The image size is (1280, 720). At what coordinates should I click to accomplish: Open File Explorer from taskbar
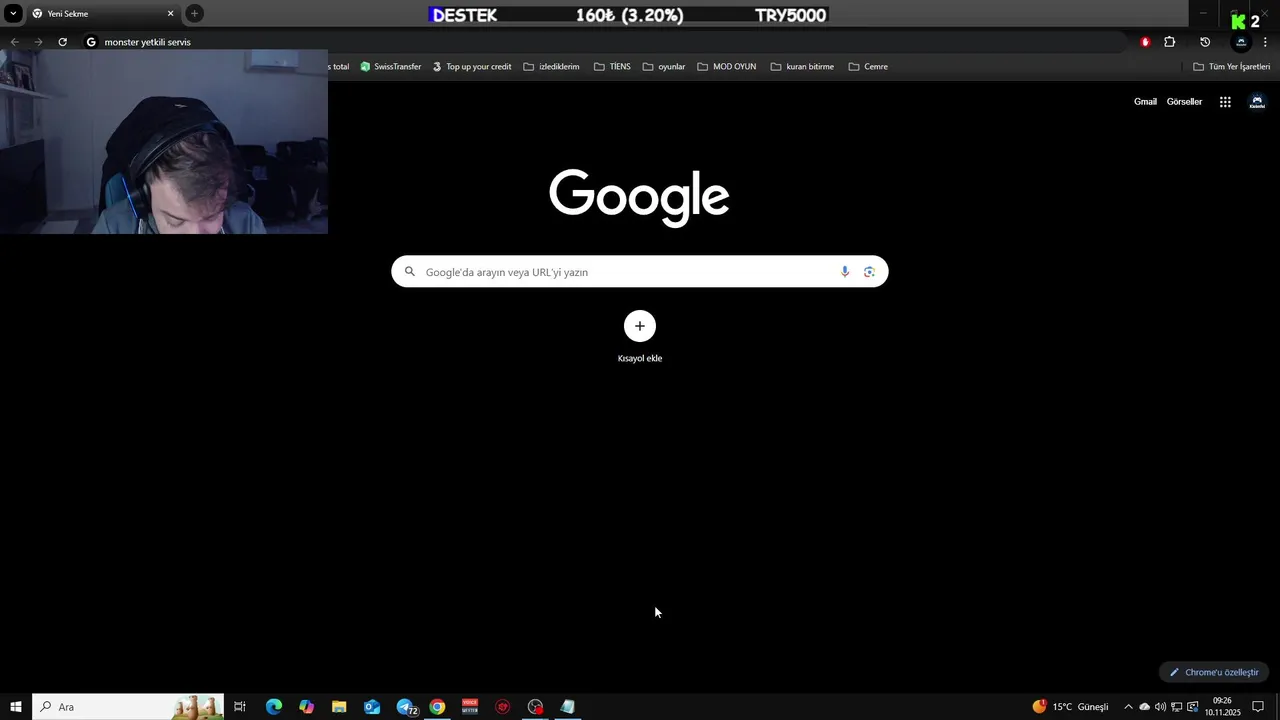339,707
